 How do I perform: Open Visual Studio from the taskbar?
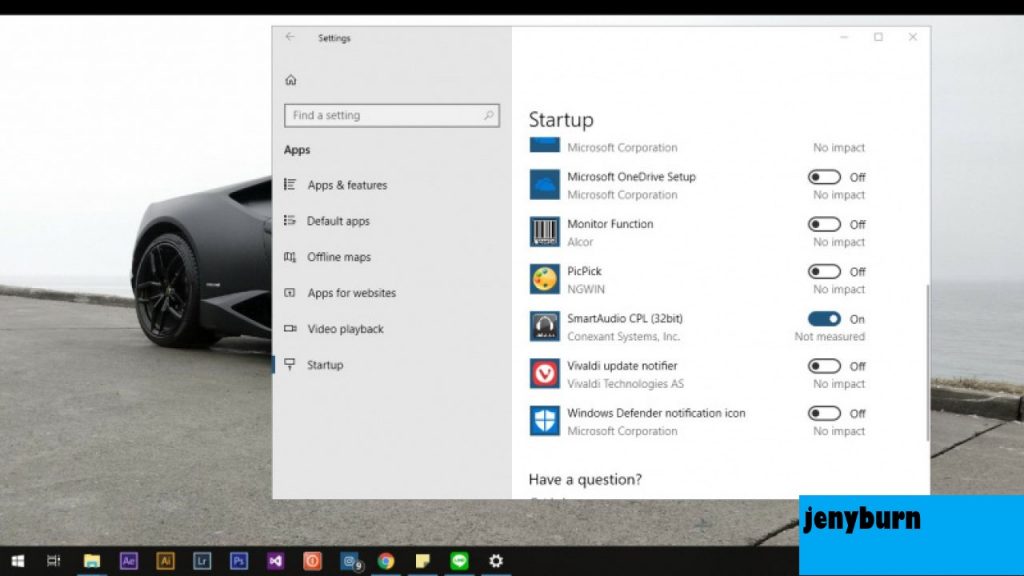tap(276, 561)
